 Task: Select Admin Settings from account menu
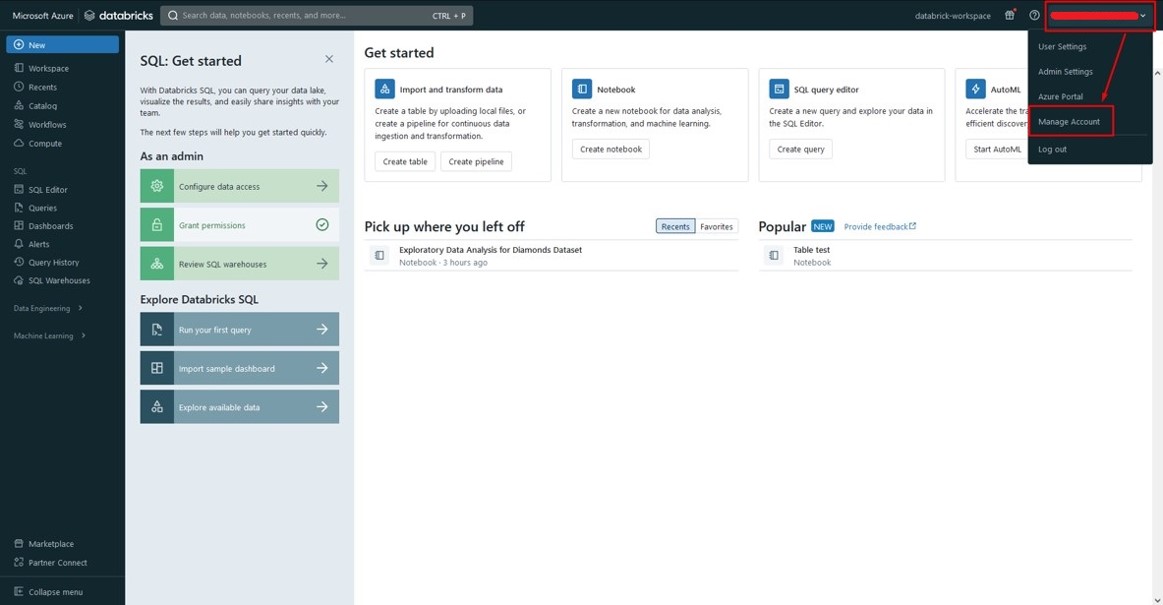click(x=1065, y=72)
